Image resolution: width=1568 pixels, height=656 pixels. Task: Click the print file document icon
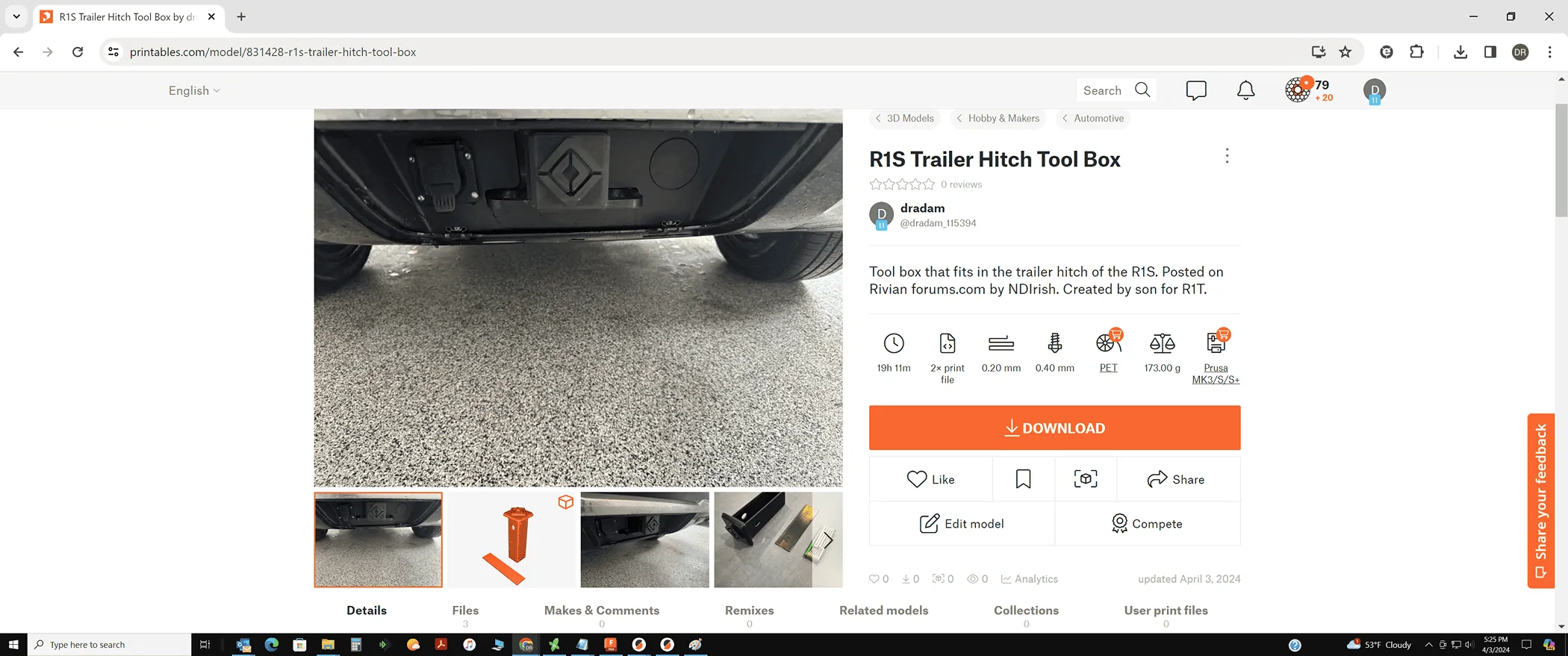click(x=947, y=343)
